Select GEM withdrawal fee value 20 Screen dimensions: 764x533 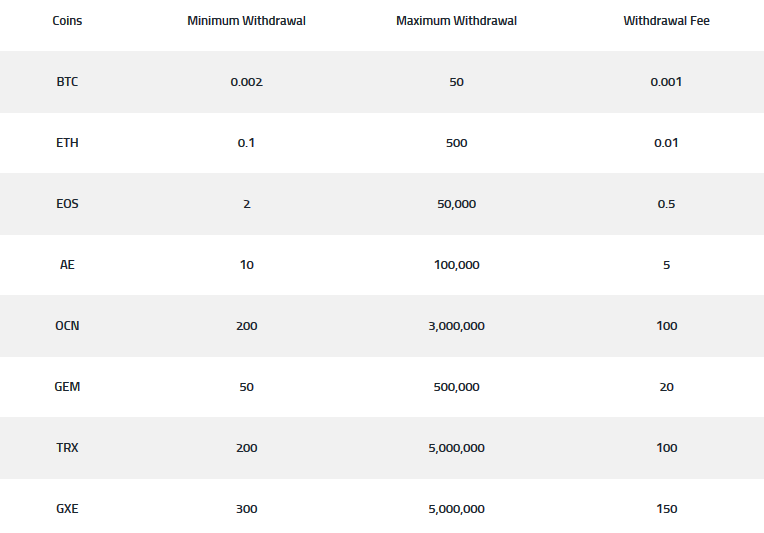[667, 387]
